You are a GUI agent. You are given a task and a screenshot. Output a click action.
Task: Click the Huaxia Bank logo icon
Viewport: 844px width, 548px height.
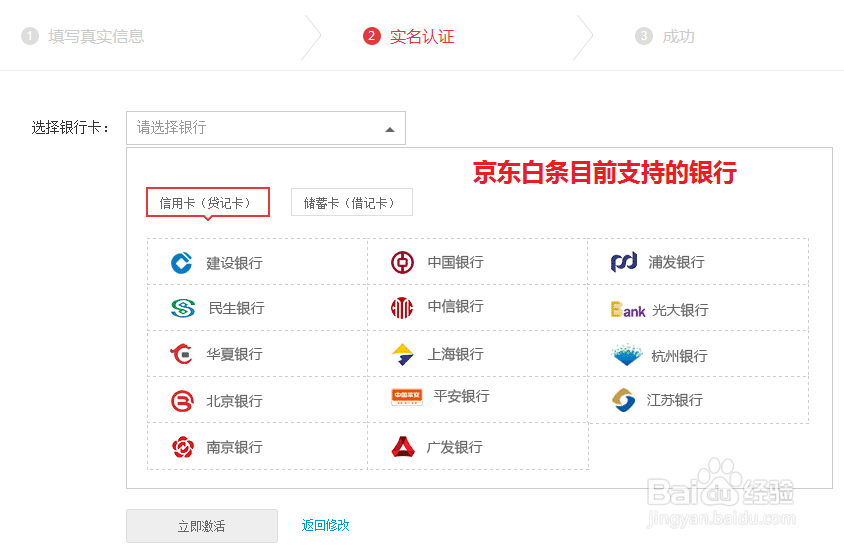[181, 354]
